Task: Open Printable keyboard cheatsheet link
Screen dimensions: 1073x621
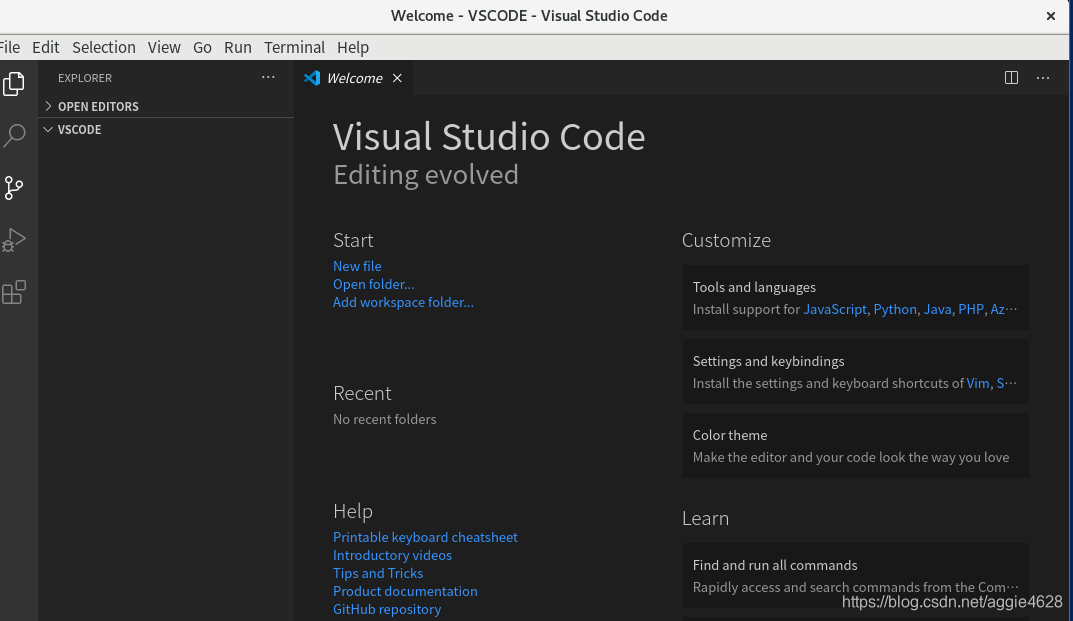Action: pyautogui.click(x=425, y=537)
